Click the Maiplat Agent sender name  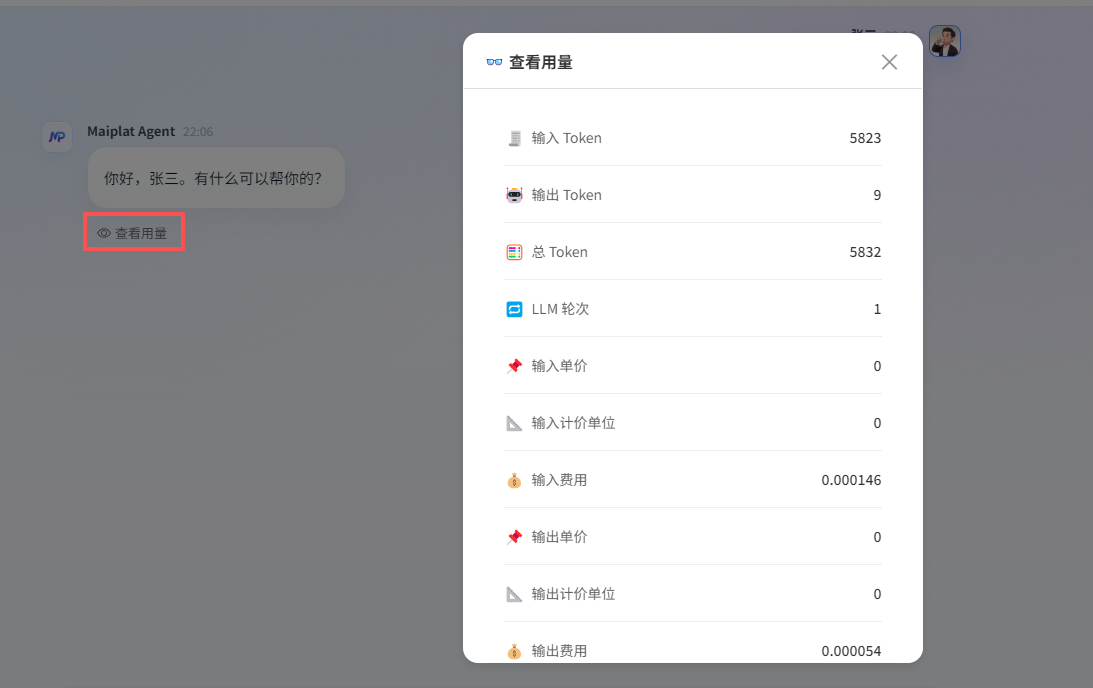pos(131,131)
